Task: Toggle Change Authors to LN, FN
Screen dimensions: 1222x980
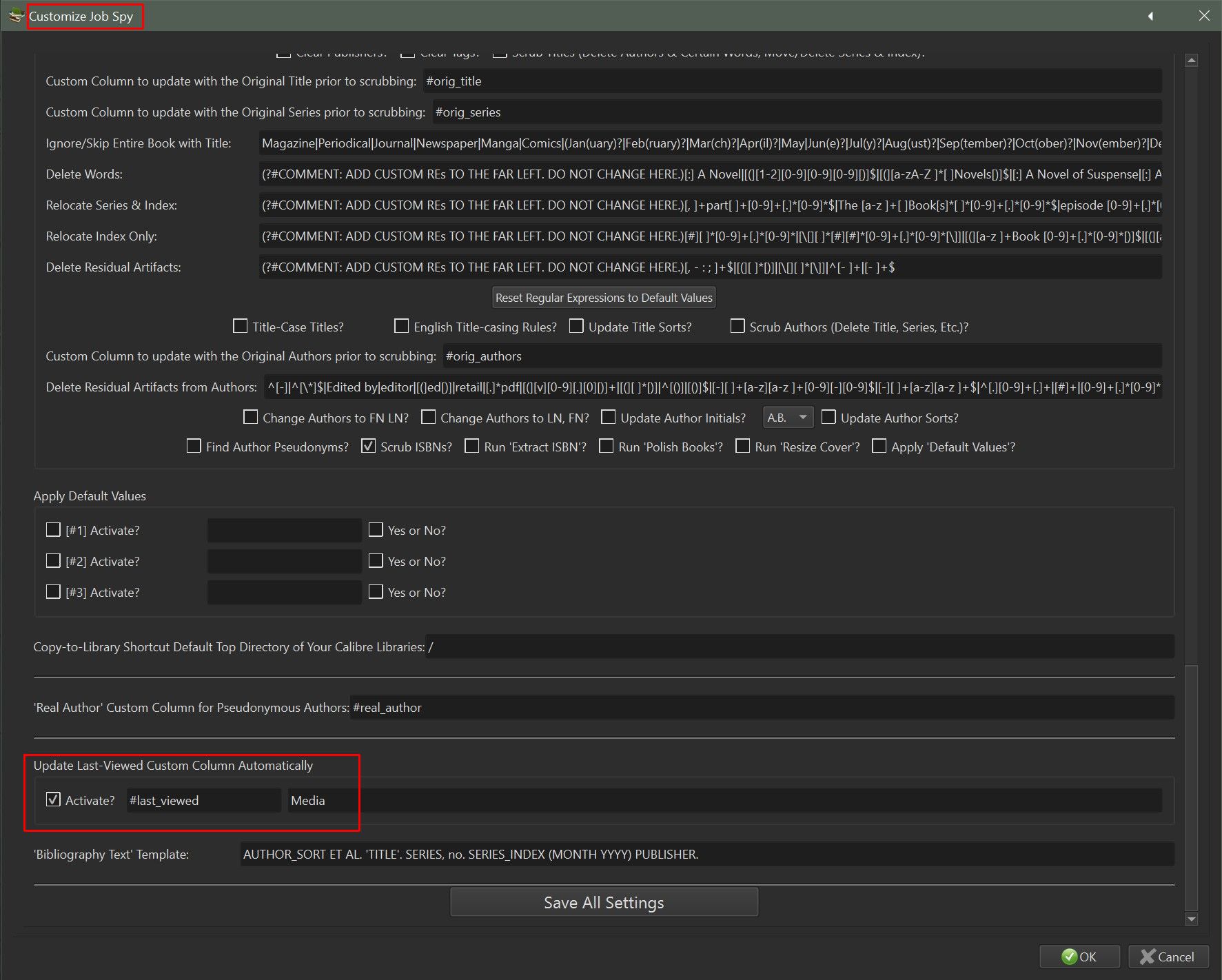Action: click(429, 418)
